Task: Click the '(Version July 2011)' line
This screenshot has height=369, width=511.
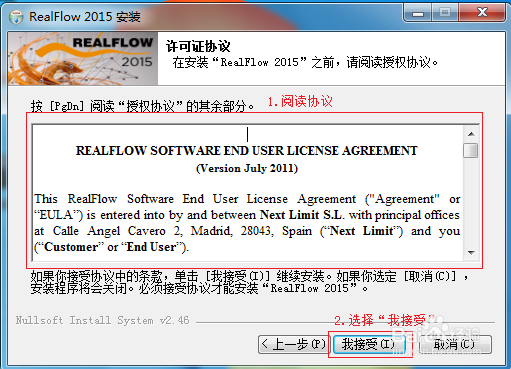Action: coord(247,168)
